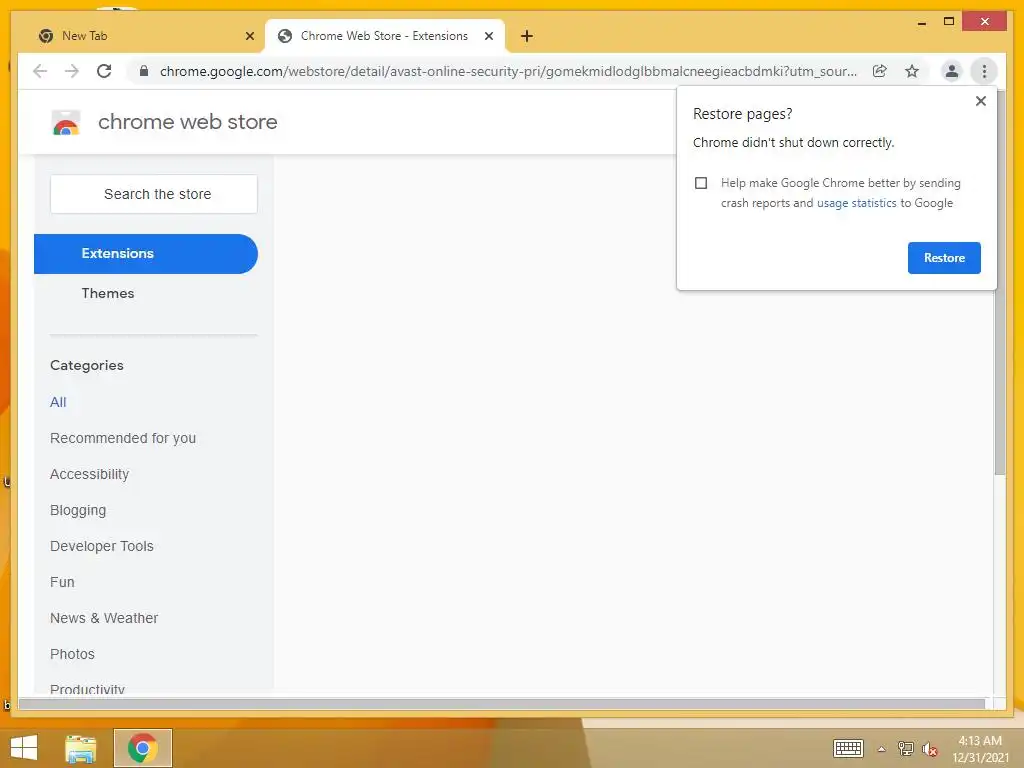View site security padlock info
Screen dimensions: 1024x768
(144, 71)
